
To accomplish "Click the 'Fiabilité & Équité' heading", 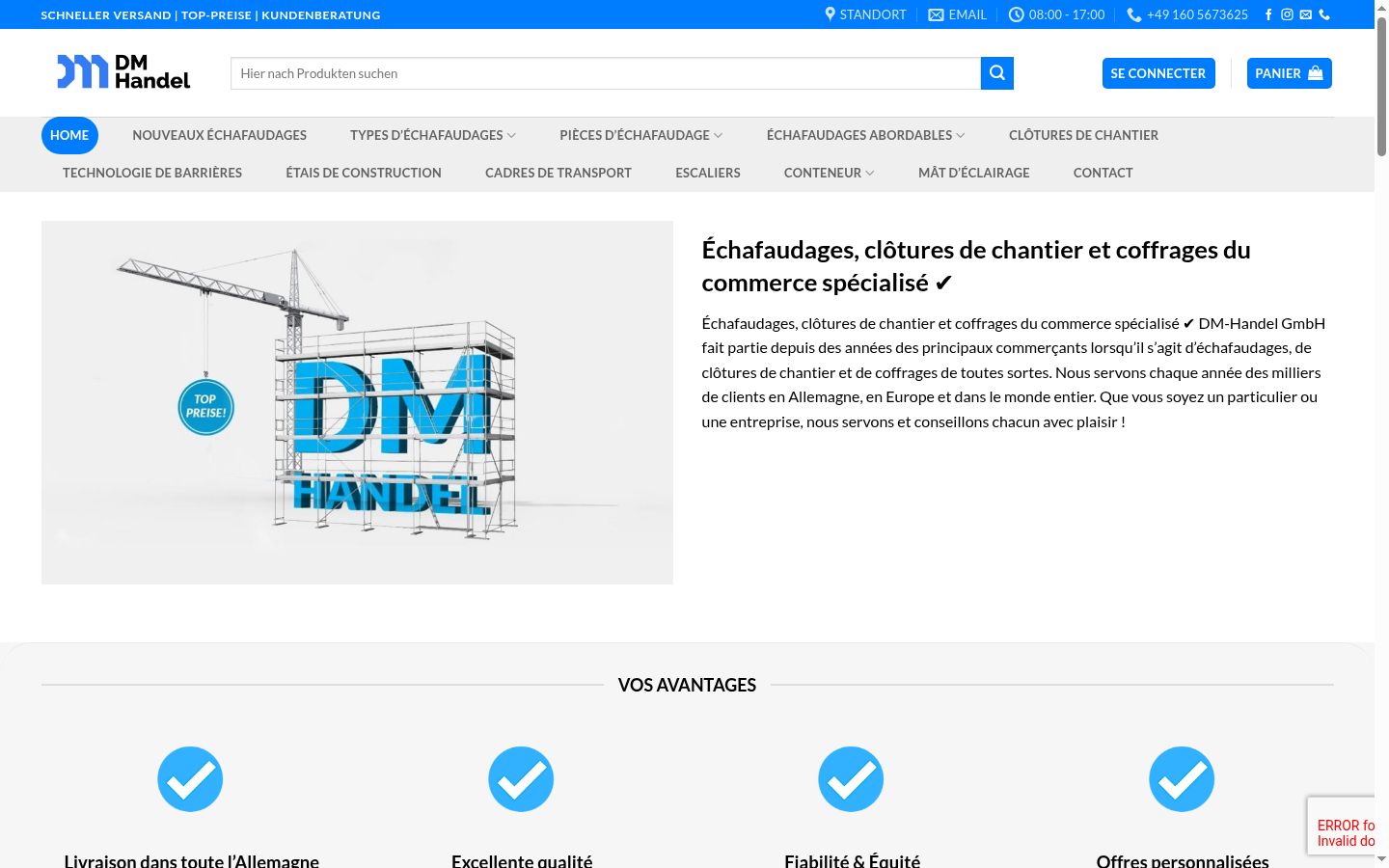I will (x=852, y=861).
